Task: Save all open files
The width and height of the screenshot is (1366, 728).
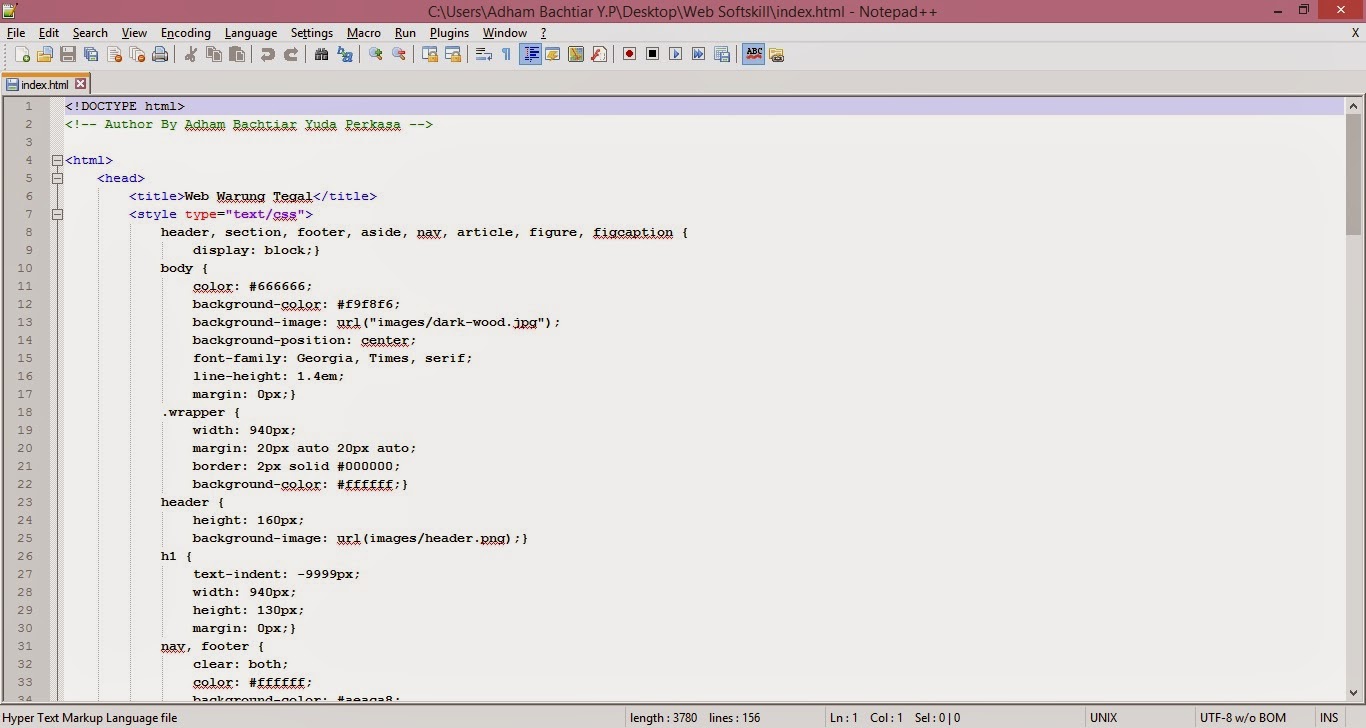Action: pos(91,54)
